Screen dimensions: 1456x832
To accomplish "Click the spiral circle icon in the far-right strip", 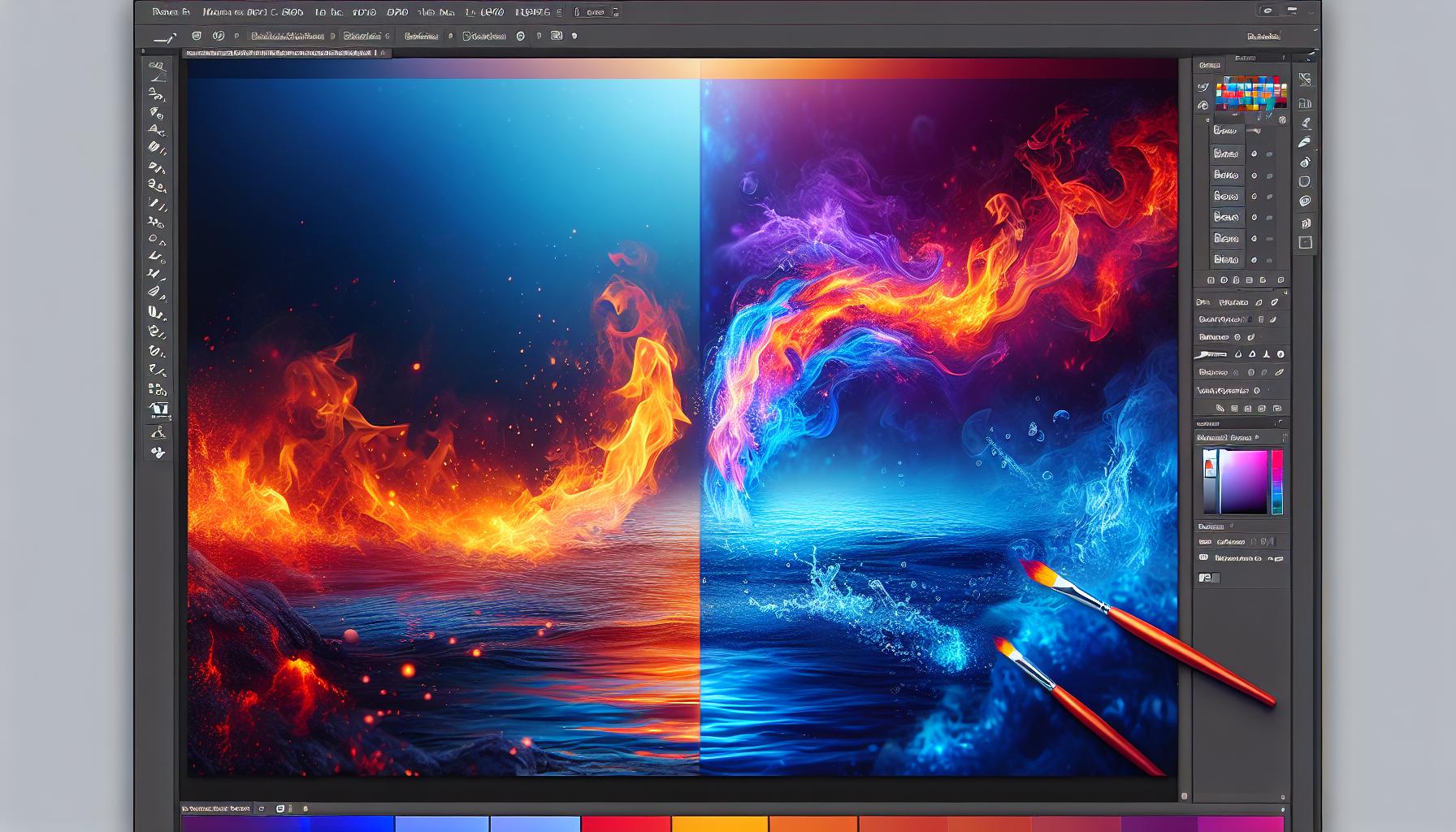I will tap(1305, 201).
